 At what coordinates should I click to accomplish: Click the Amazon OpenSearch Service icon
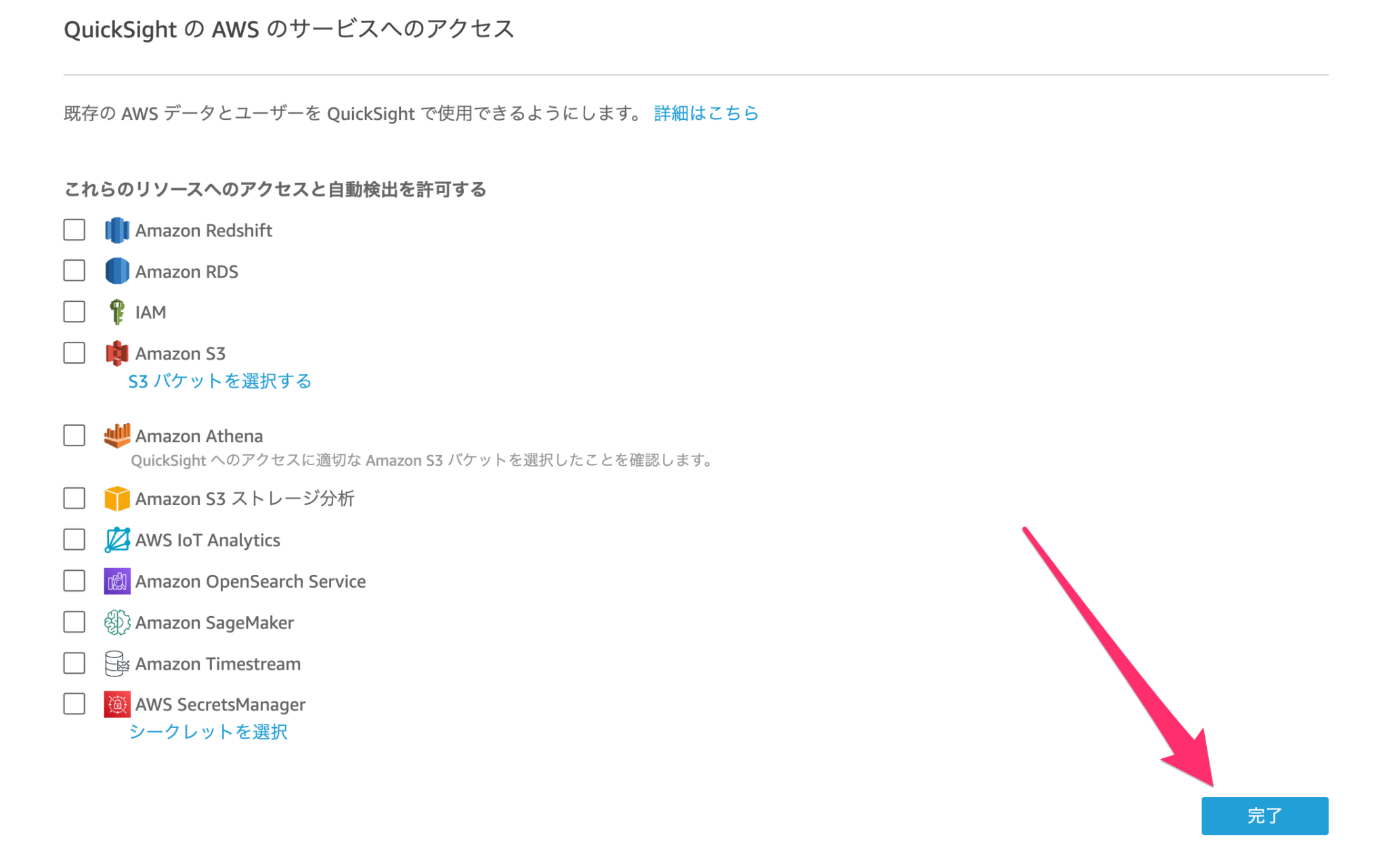click(116, 581)
